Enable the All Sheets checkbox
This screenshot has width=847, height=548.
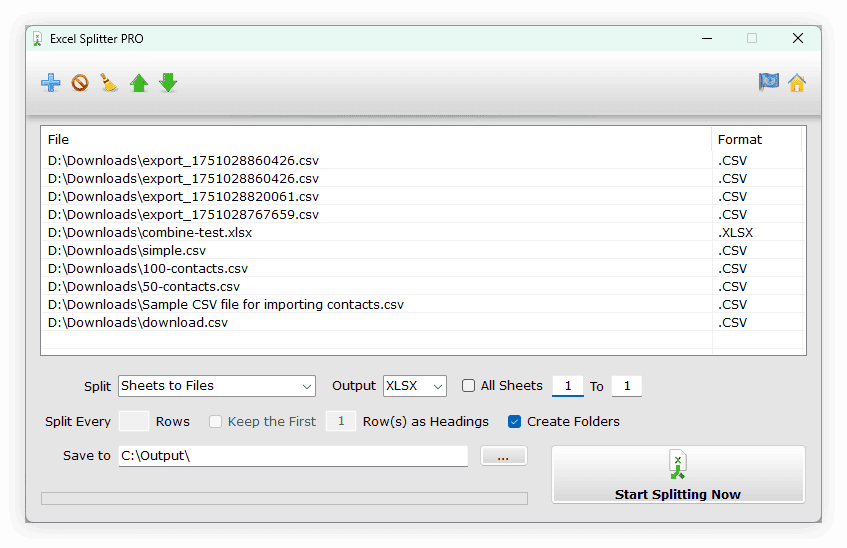[468, 385]
